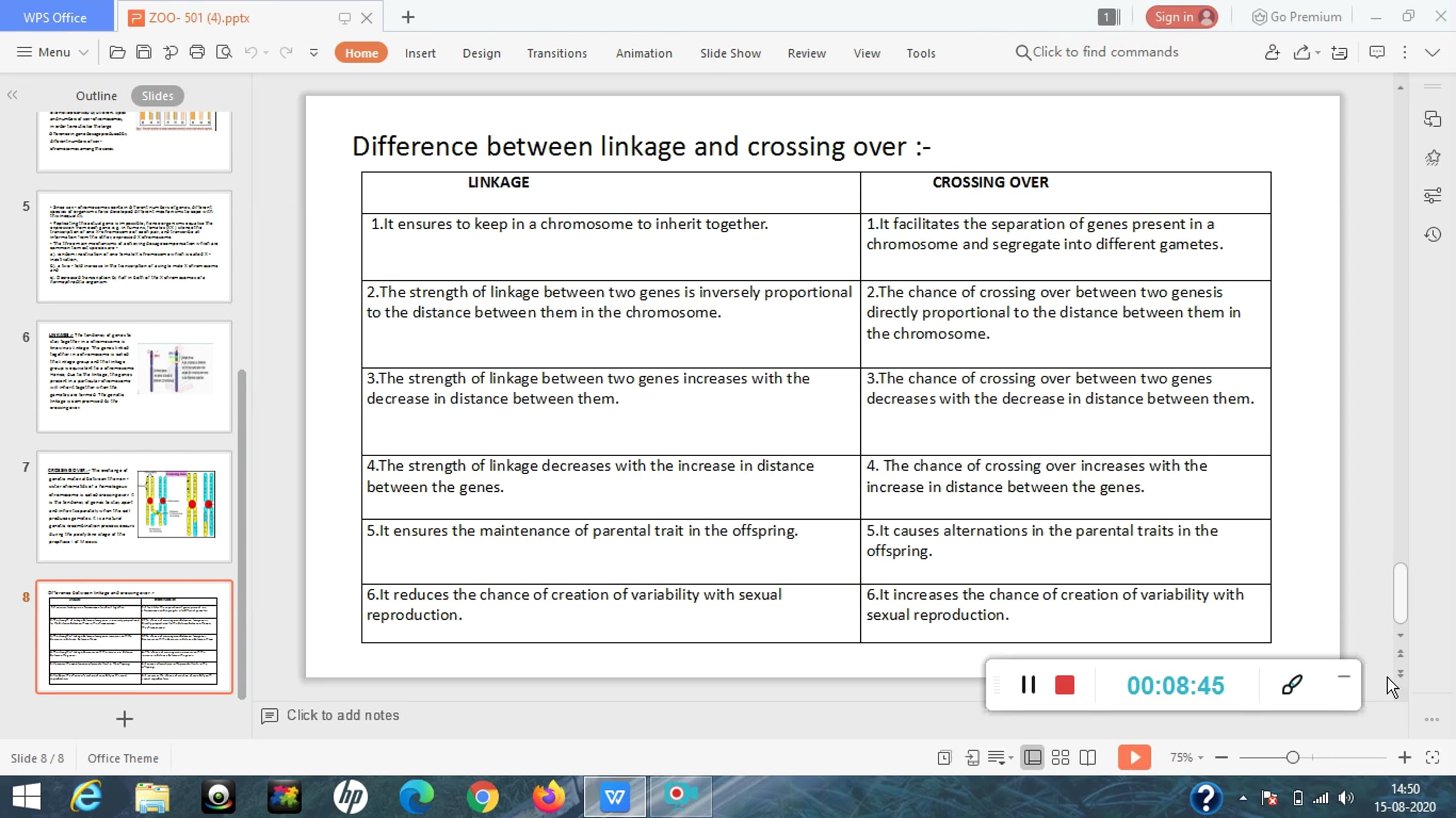Select slide 6 thumbnail
This screenshot has height=818, width=1456.
(134, 377)
